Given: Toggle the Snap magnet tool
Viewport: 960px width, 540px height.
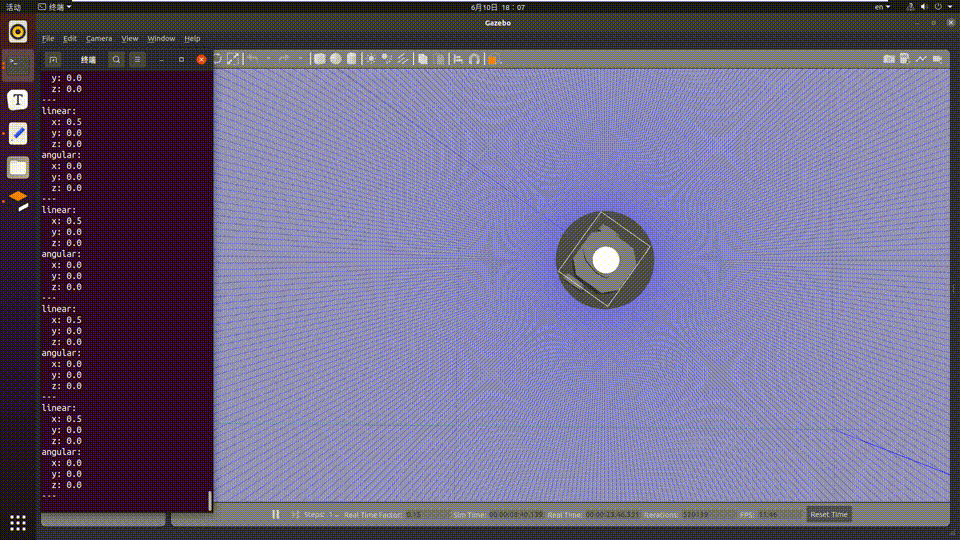Looking at the screenshot, I should coord(474,59).
